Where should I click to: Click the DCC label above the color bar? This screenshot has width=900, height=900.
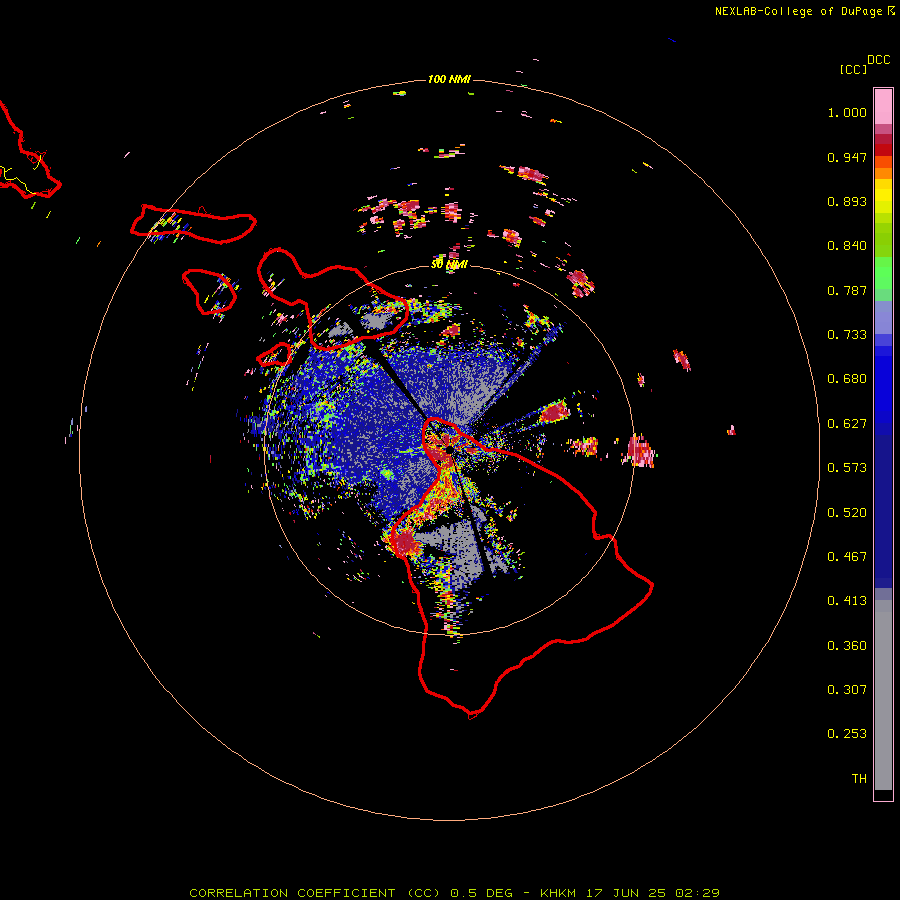[x=878, y=60]
